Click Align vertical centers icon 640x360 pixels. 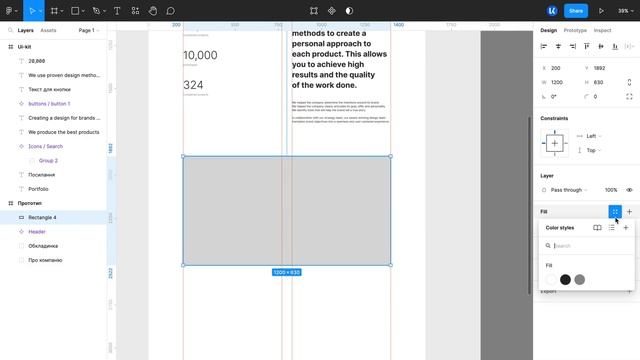(x=601, y=47)
